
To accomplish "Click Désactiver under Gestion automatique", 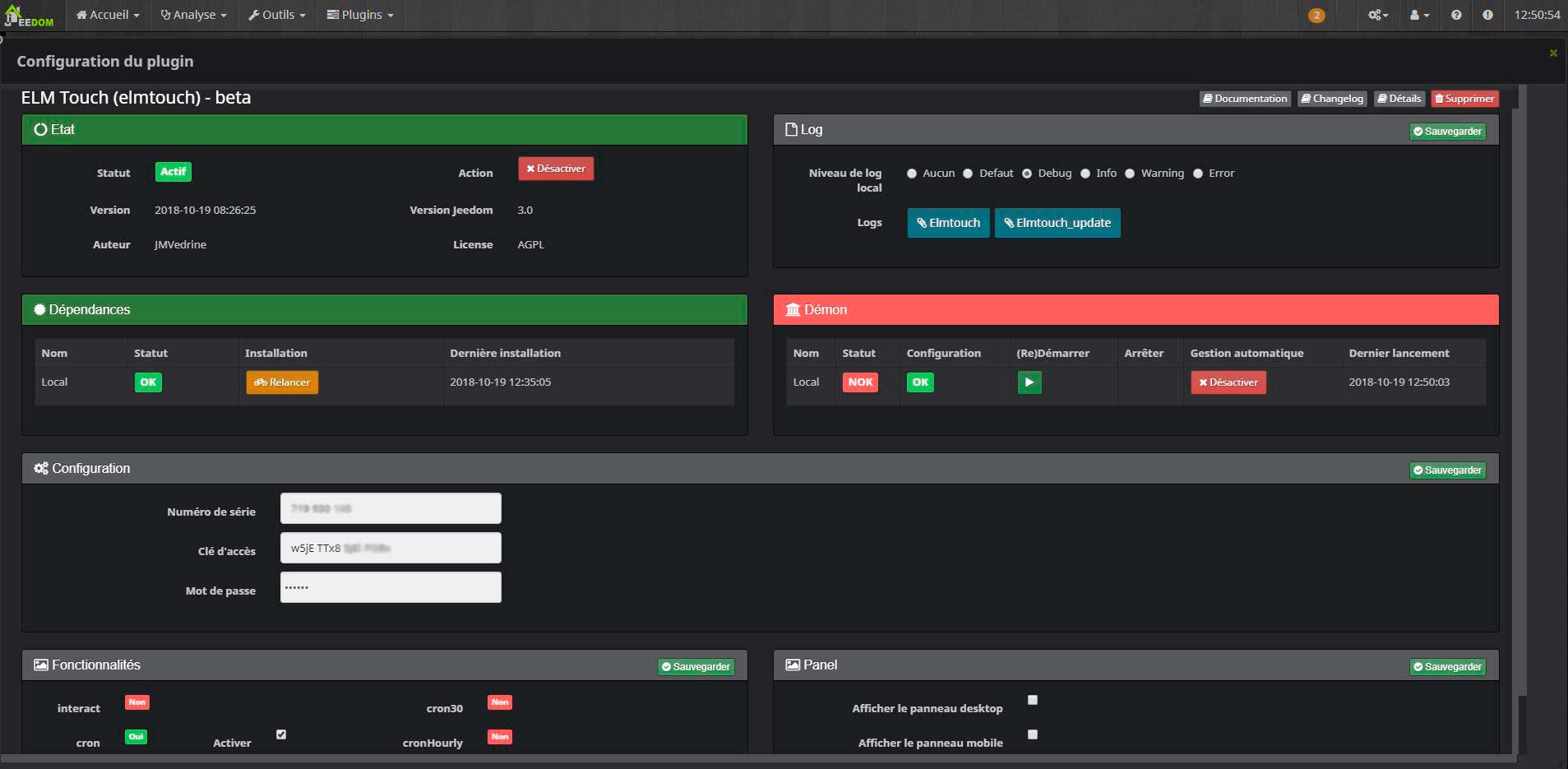I will 1228,382.
